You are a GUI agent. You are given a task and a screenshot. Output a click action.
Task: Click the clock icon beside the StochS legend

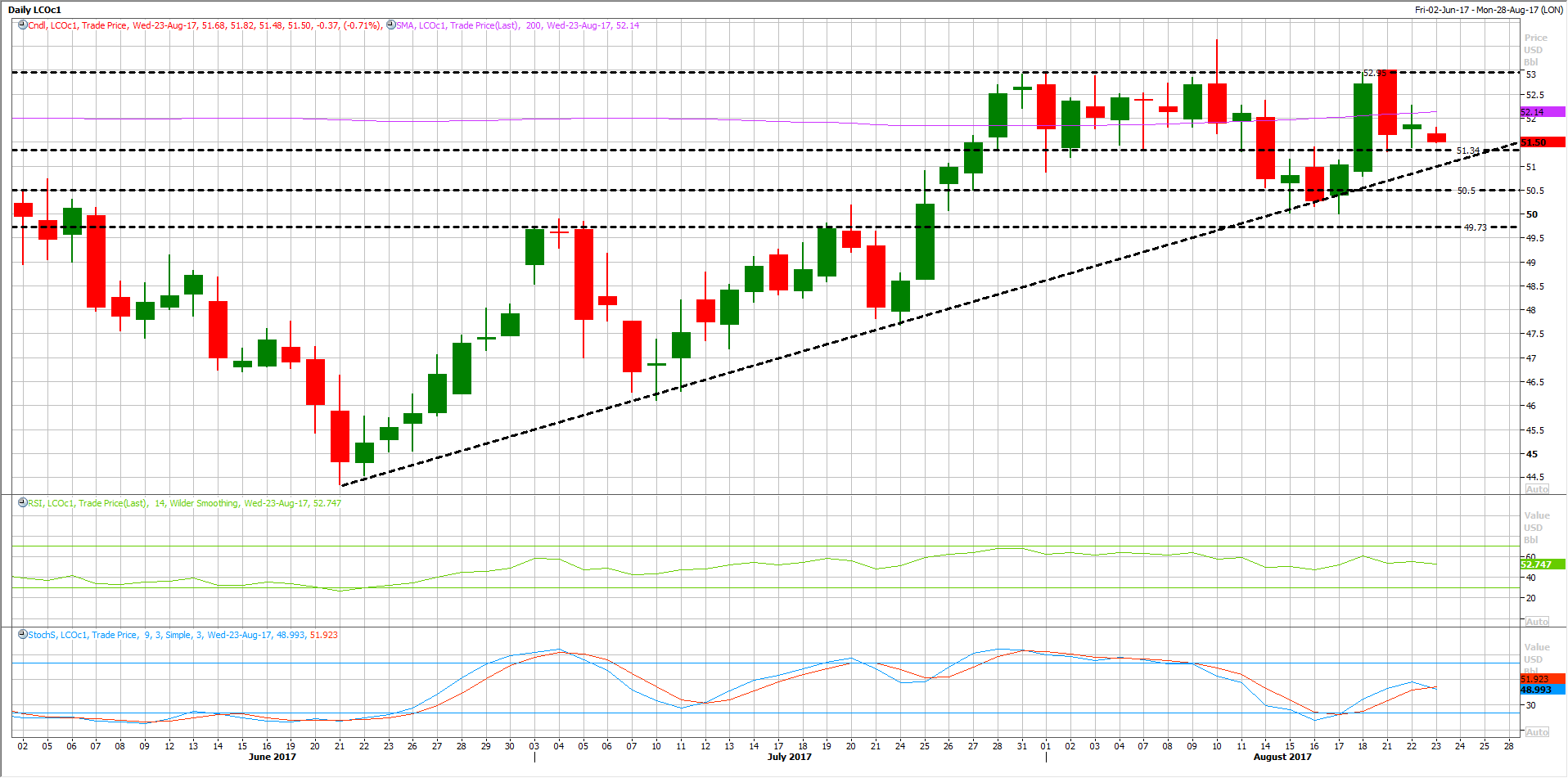coord(23,635)
